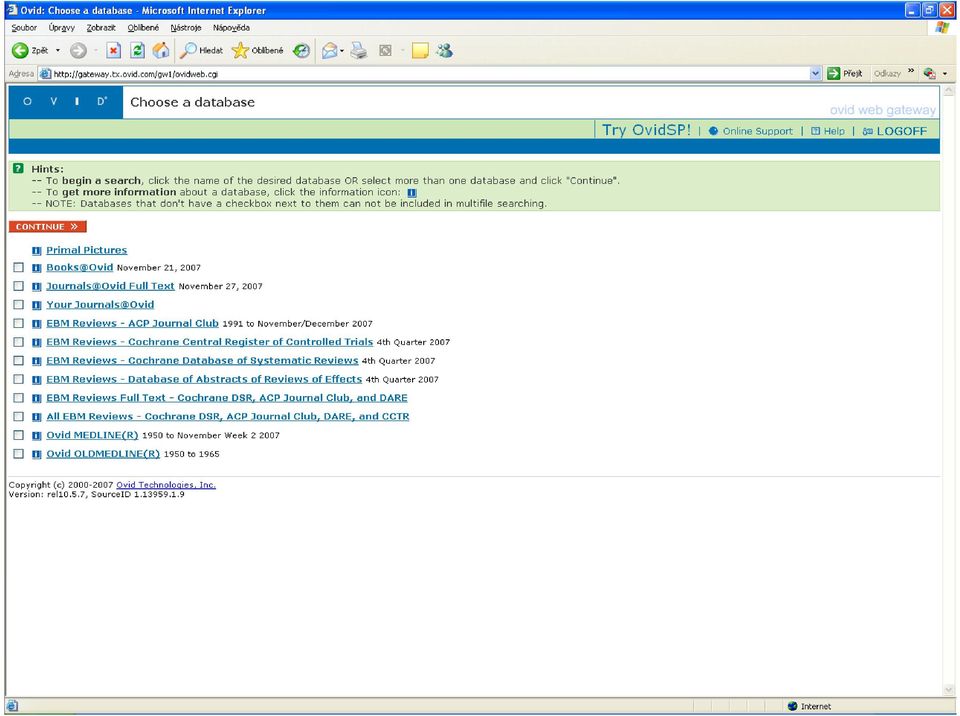Open info icon for Cochrane Database of Systematic Reviews
The height and width of the screenshot is (716, 960).
37,361
